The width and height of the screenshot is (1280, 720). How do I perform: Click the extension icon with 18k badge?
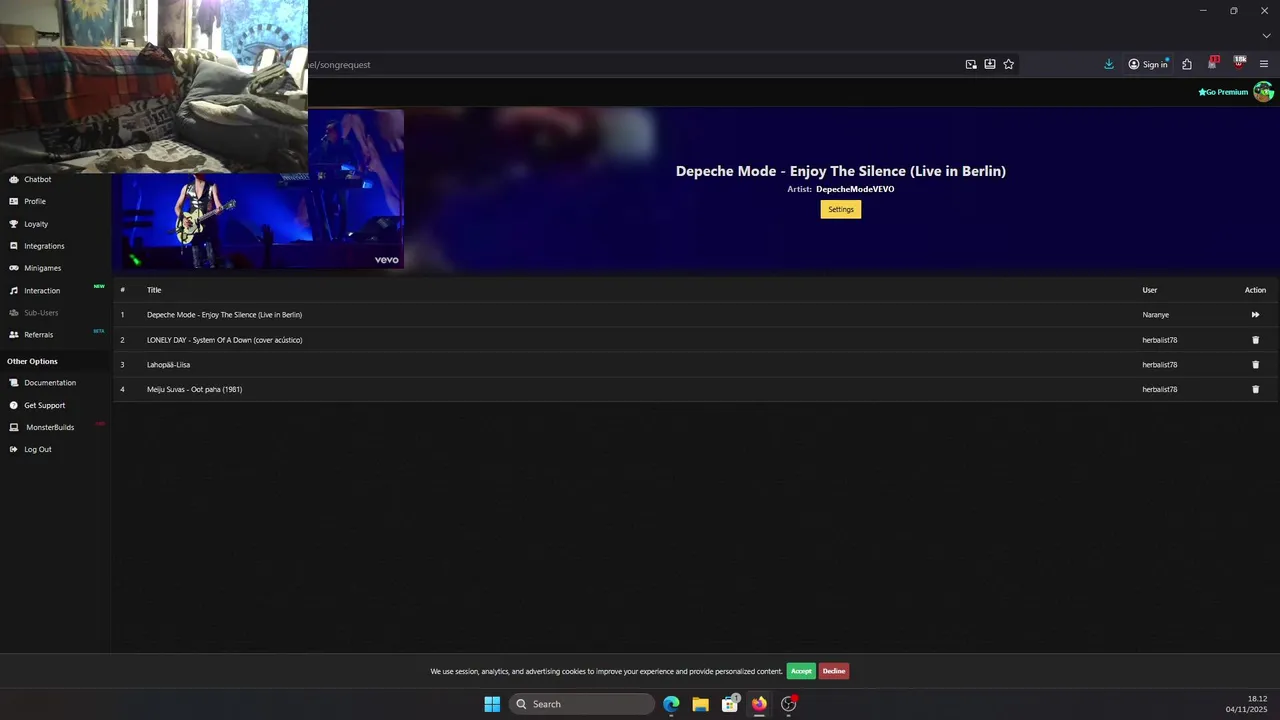1239,63
